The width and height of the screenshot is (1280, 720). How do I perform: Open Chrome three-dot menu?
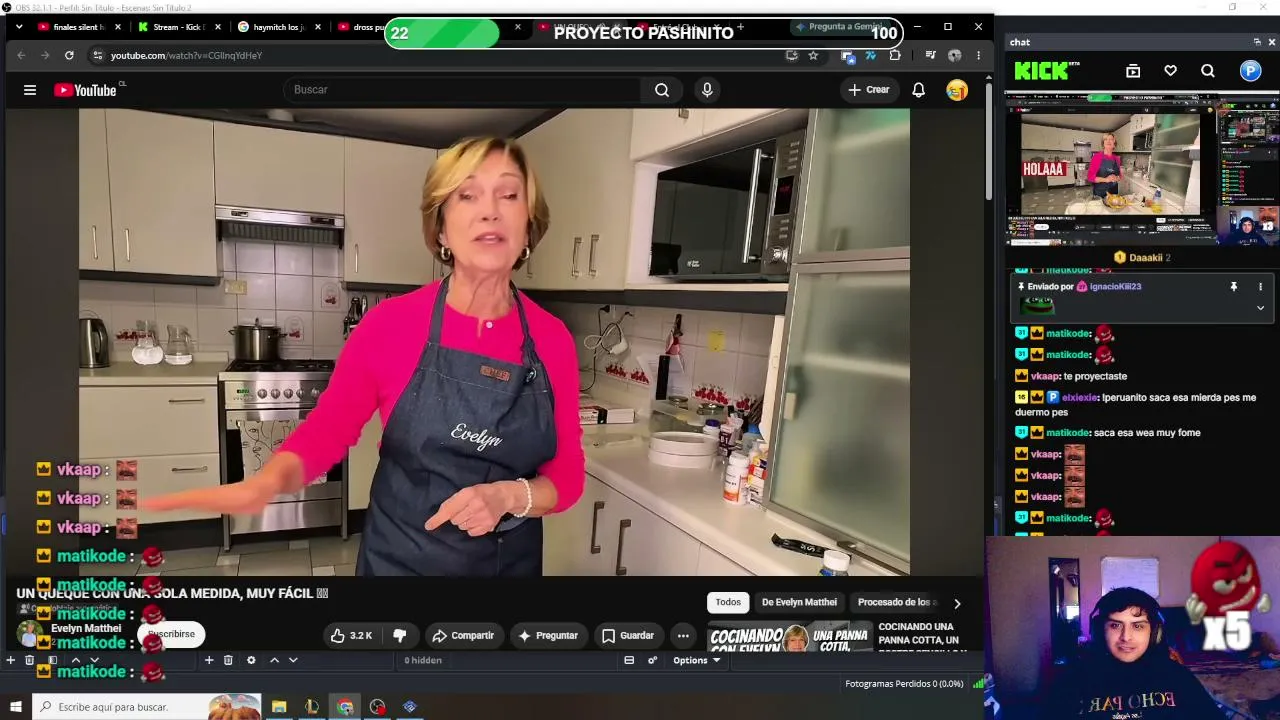978,55
